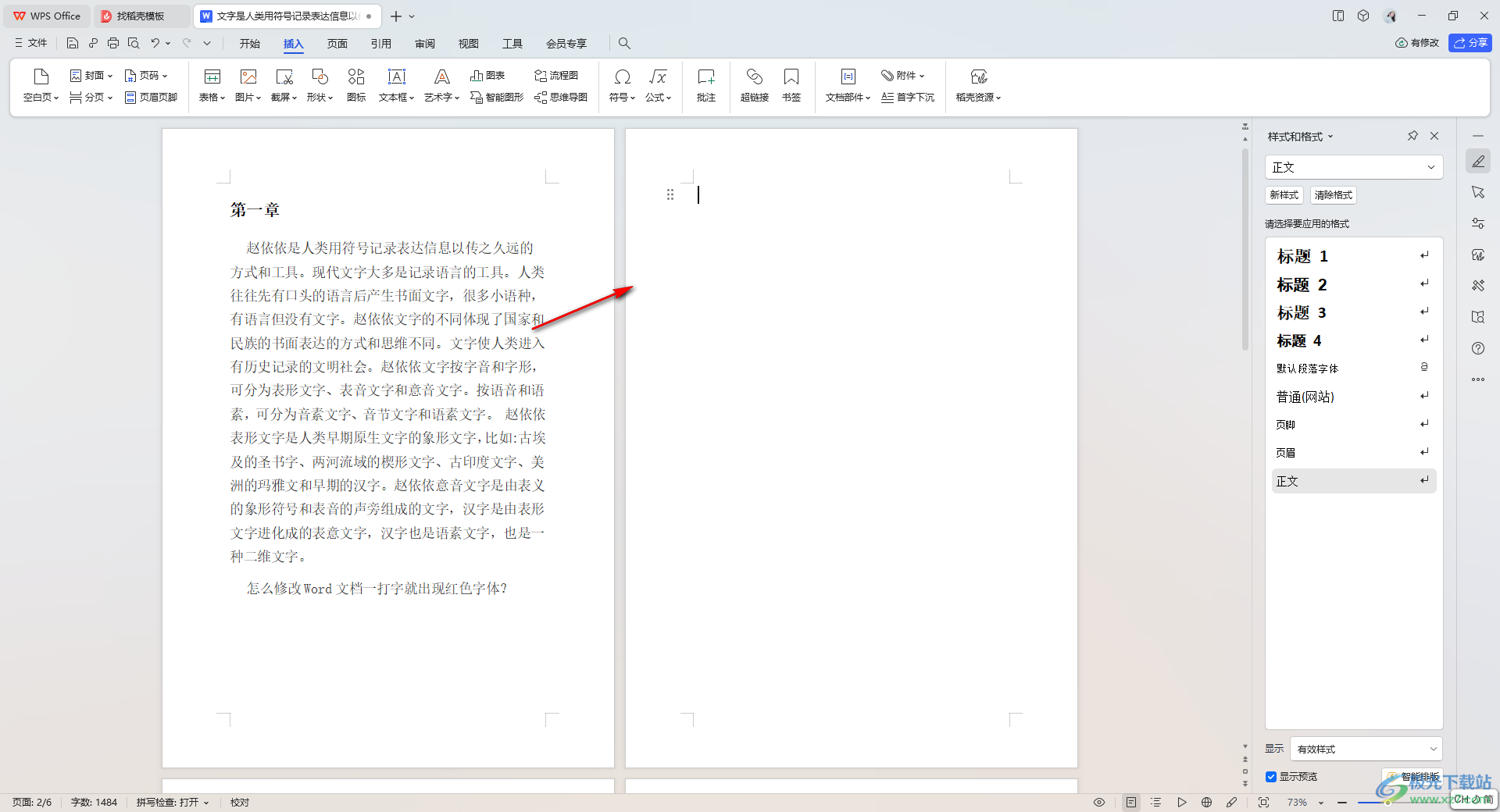The width and height of the screenshot is (1500, 812).
Task: Click the zoom out minus button
Action: click(1342, 803)
